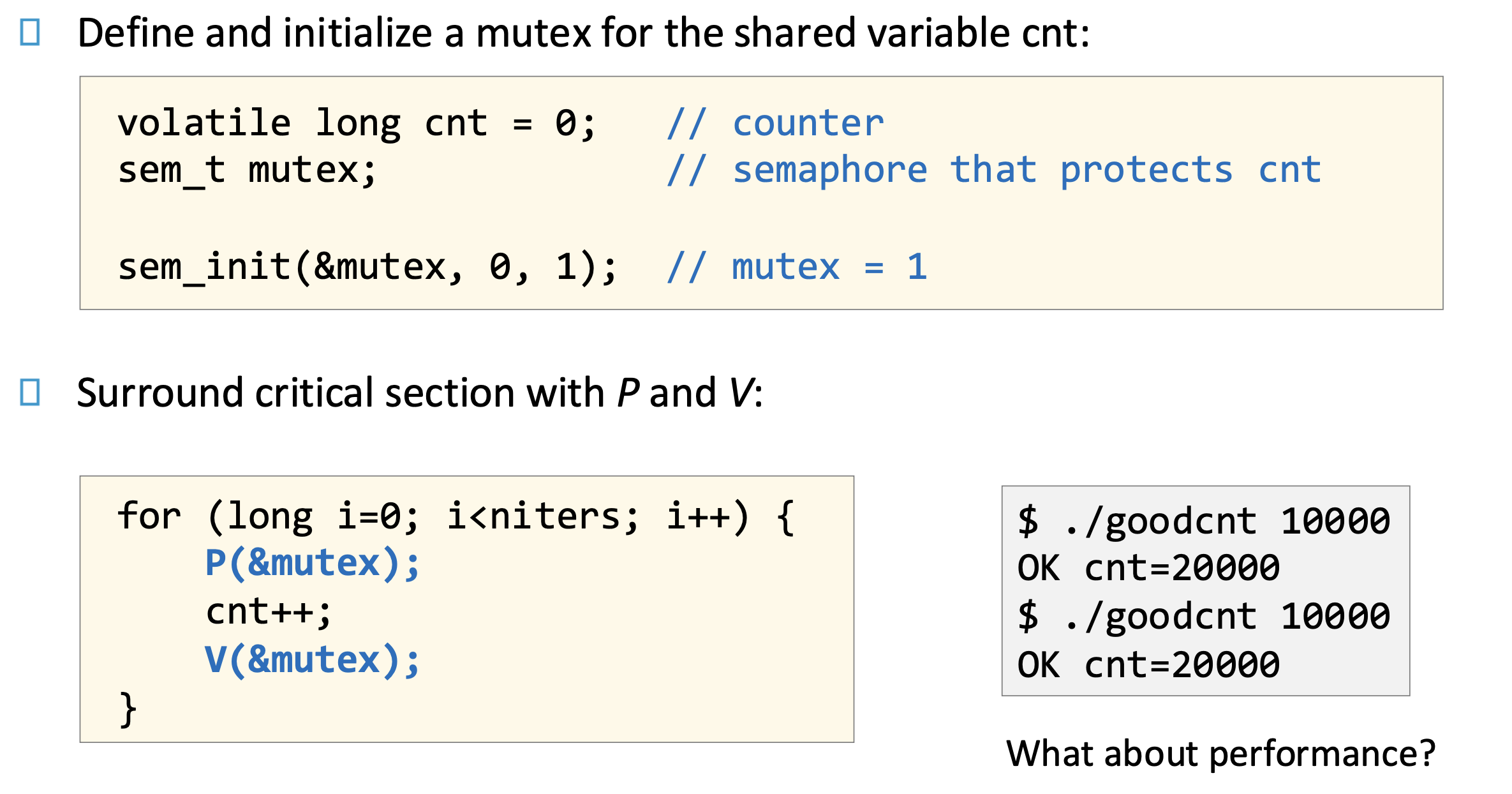The height and width of the screenshot is (794, 1512).
Task: Click the 'volatile long cnt = 0;' code line
Action: click(357, 123)
